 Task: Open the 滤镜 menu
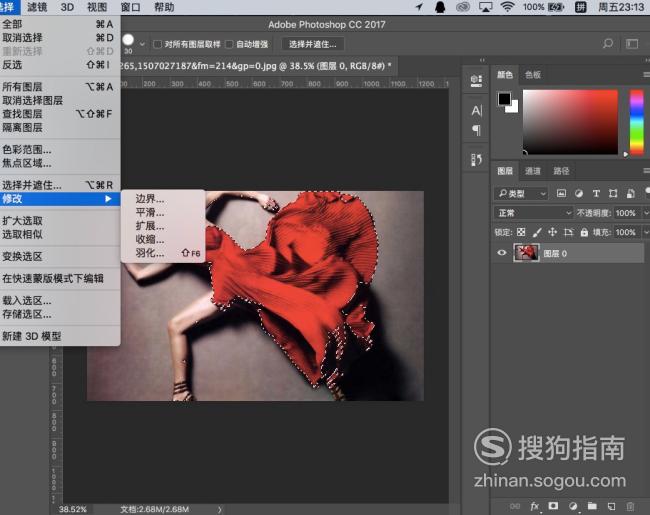pos(37,7)
